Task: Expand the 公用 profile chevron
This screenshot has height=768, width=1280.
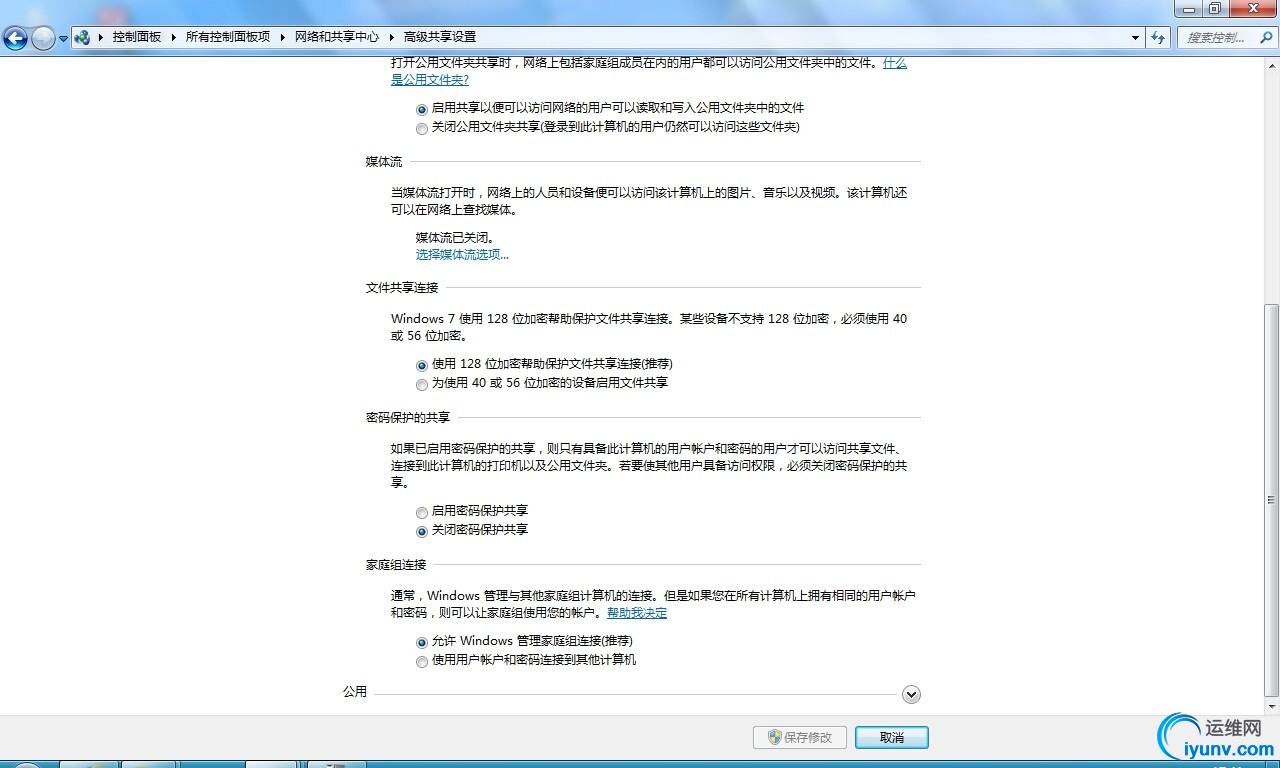Action: coord(911,694)
